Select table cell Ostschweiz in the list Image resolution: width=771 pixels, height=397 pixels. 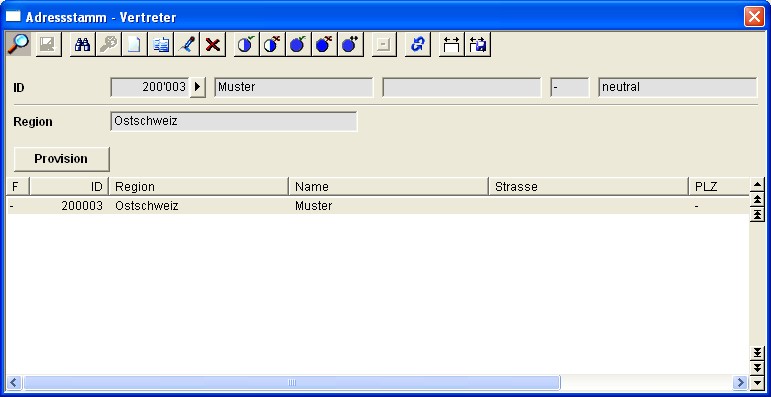click(x=147, y=206)
